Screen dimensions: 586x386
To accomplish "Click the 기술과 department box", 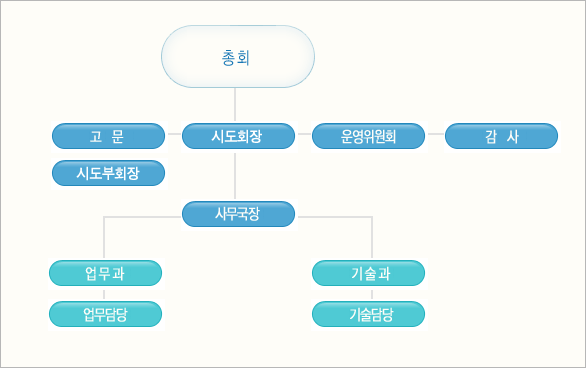I will (368, 273).
